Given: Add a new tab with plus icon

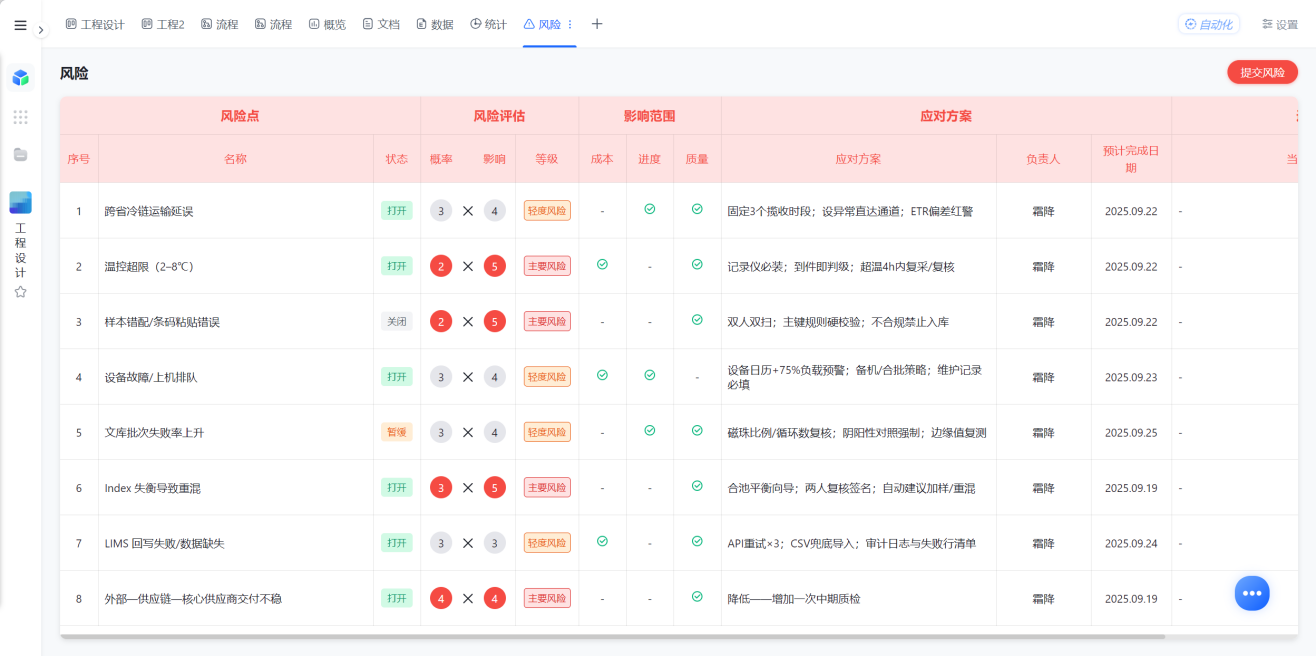Looking at the screenshot, I should tap(597, 24).
